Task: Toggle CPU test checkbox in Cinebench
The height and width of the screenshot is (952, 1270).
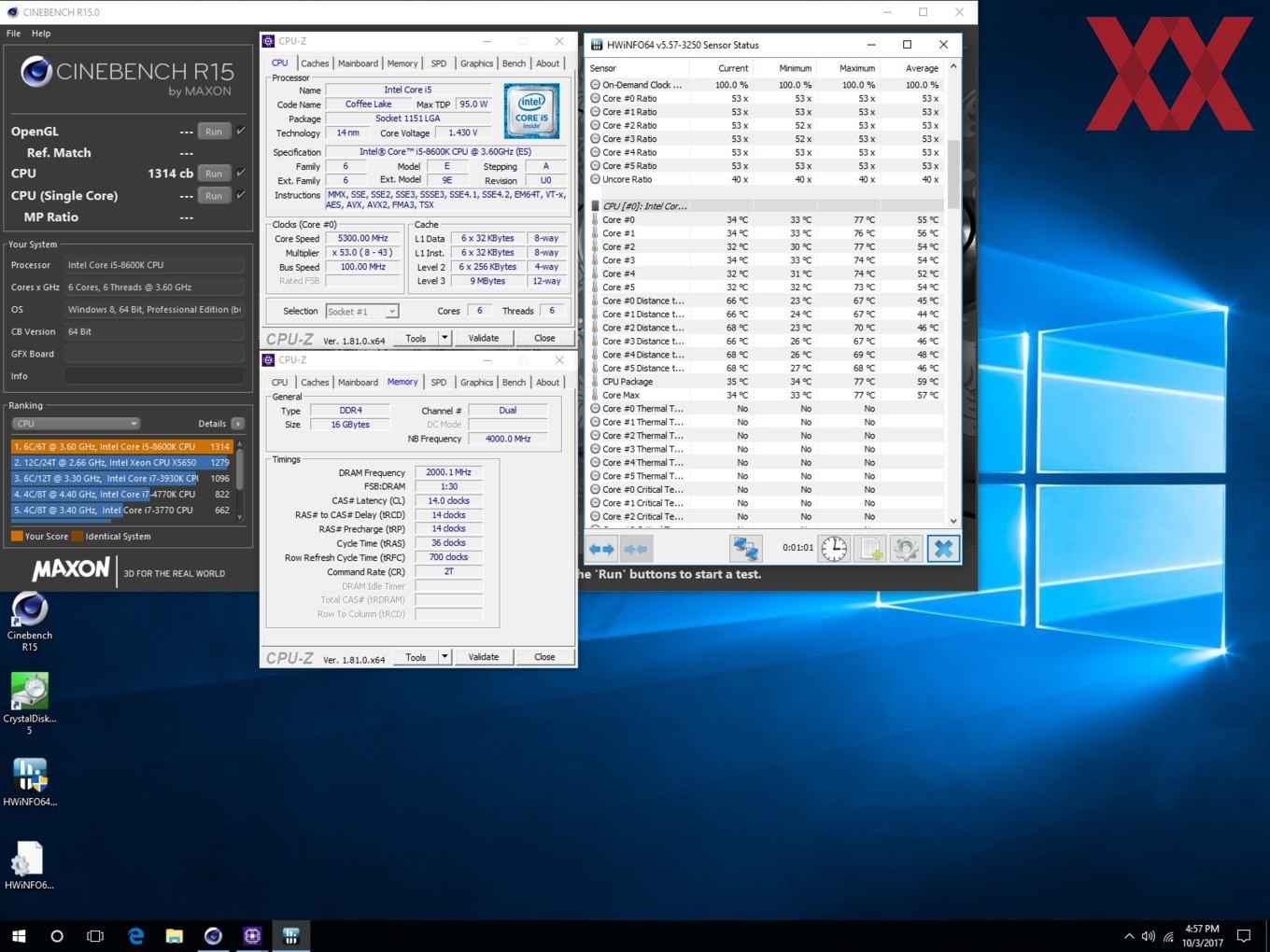Action: point(241,173)
